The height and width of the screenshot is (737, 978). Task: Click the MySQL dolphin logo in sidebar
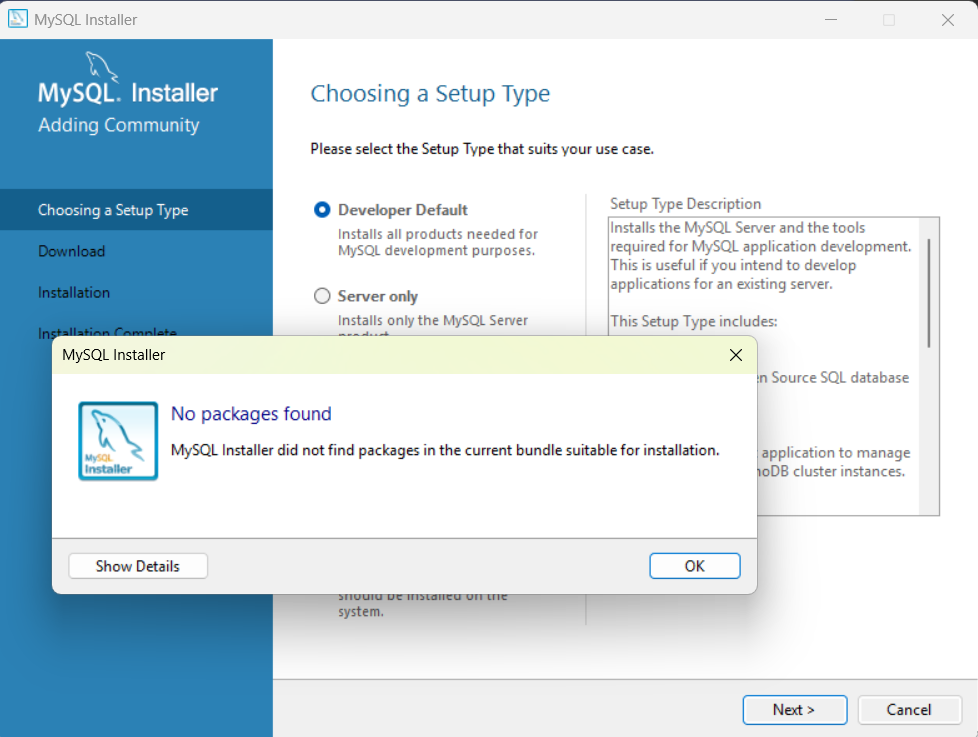coord(101,66)
